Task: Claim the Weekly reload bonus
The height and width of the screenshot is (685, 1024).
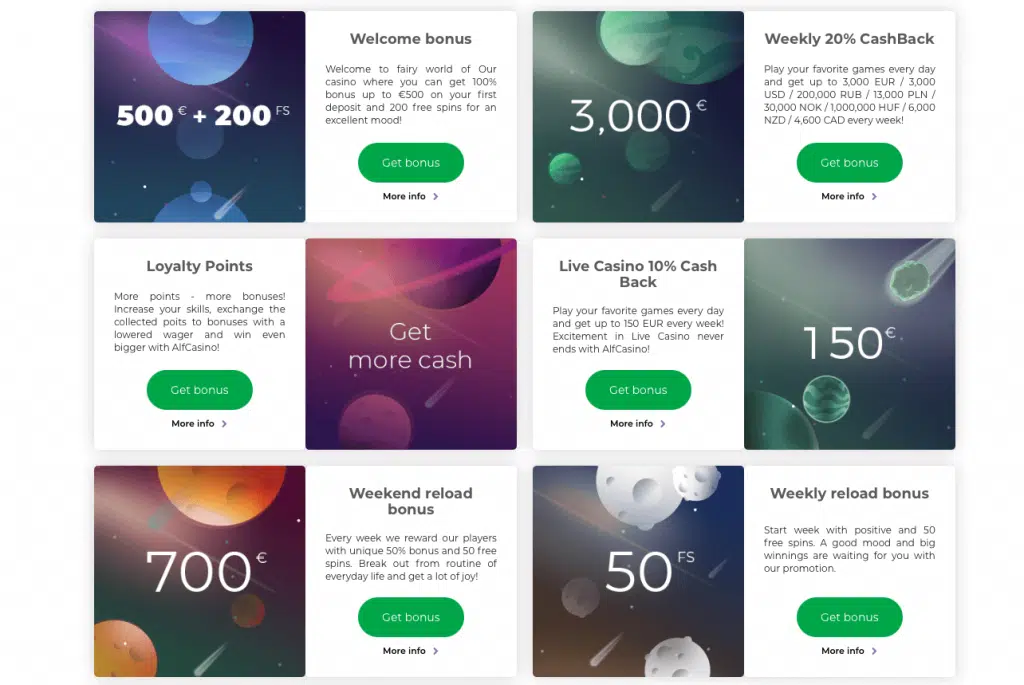Action: 849,617
